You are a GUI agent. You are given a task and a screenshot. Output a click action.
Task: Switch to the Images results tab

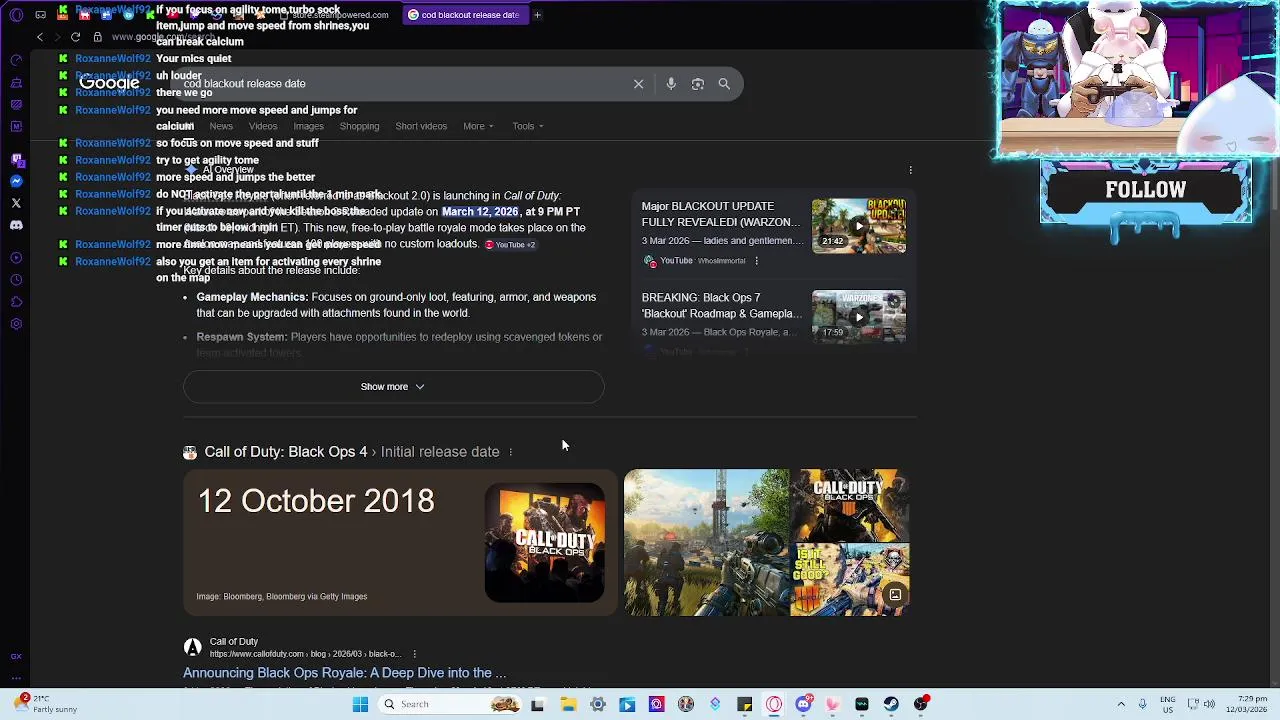click(x=308, y=126)
